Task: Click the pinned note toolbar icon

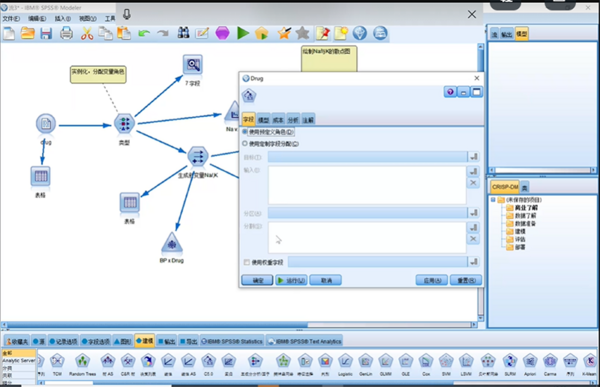Action: click(x=323, y=33)
